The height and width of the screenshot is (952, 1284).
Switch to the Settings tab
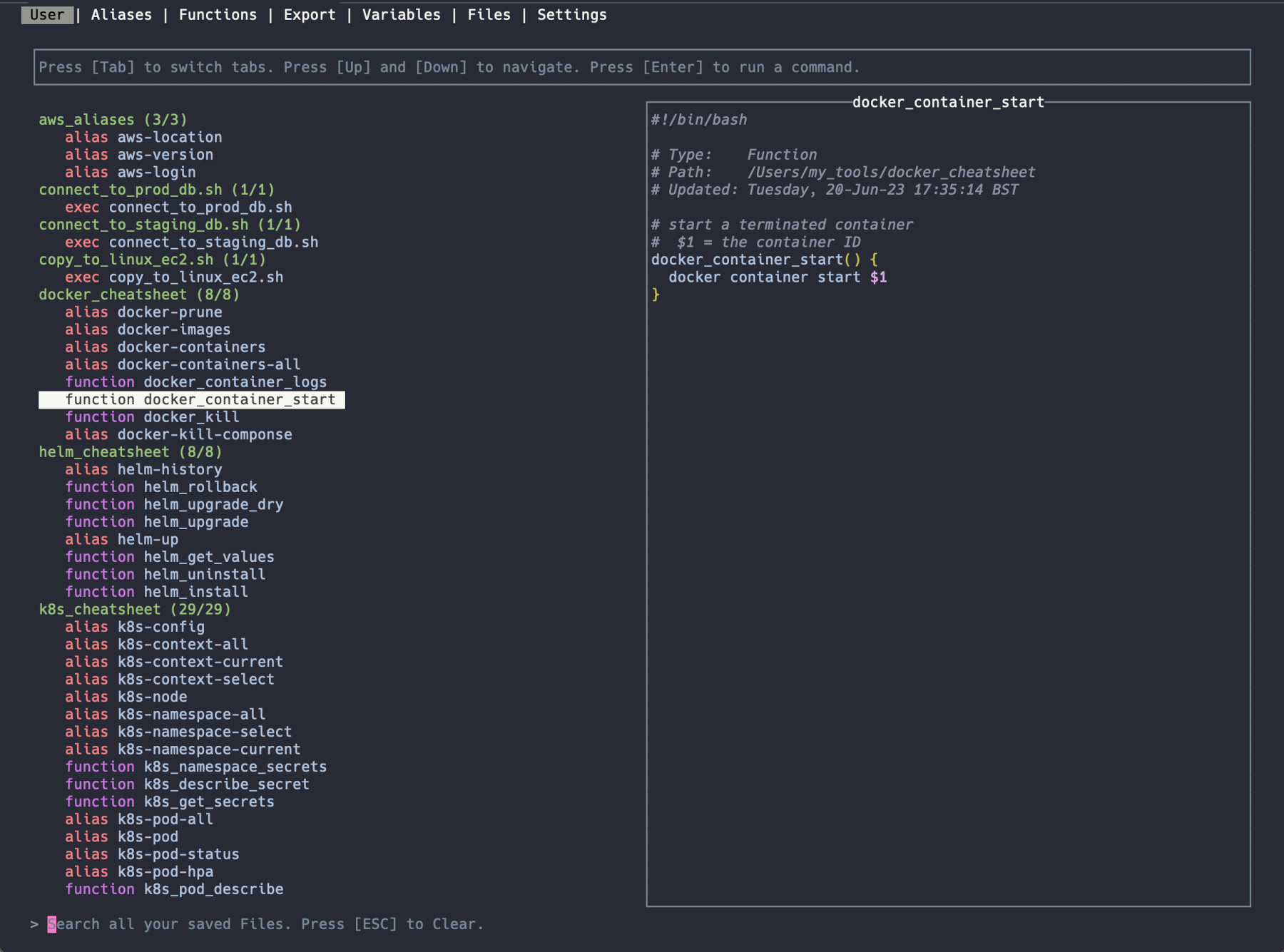(x=571, y=15)
